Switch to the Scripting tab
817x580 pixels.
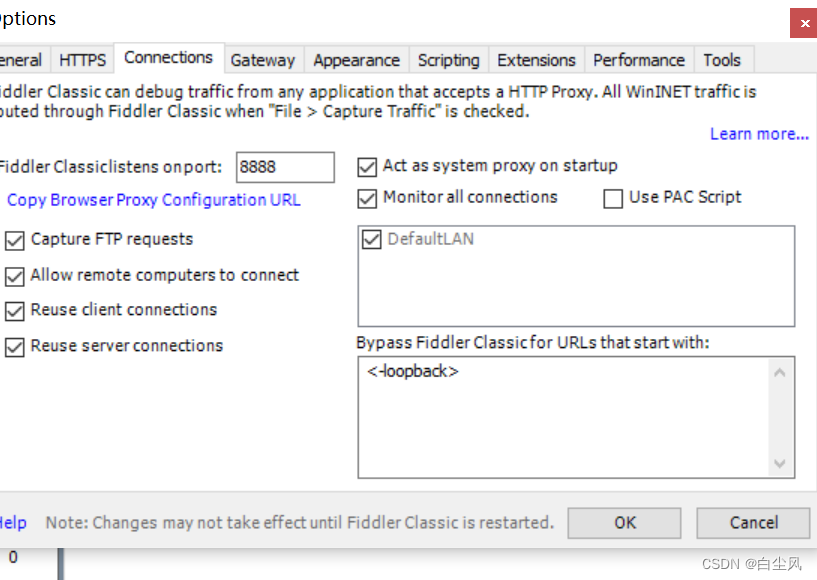point(448,60)
